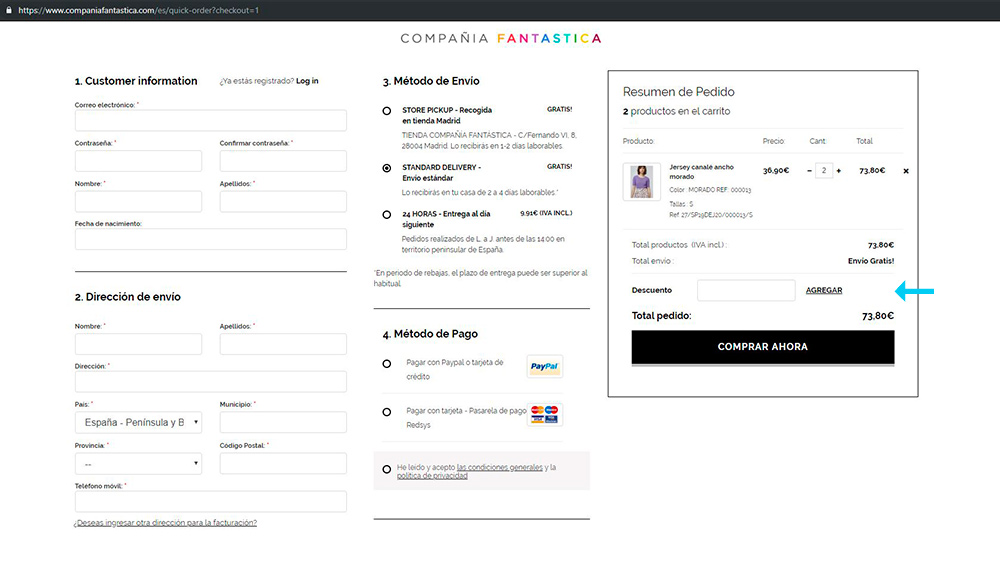1000x585 pixels.
Task: Focus the Dirección address field
Action: [210, 381]
